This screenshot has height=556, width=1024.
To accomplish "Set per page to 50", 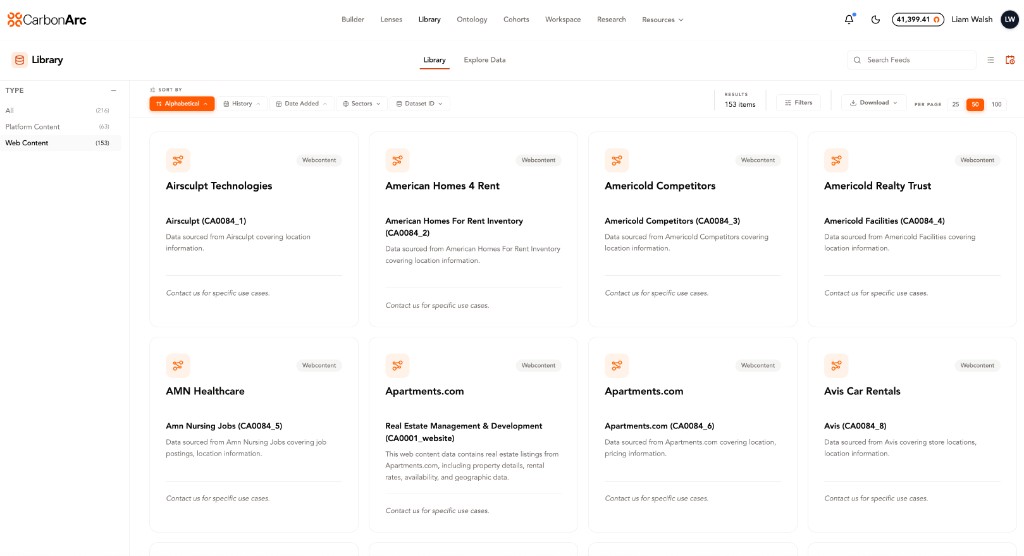I will [x=975, y=105].
